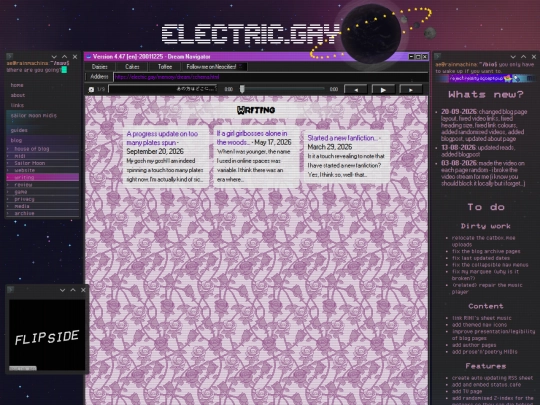Select the blog navigation entry
This screenshot has width=540, height=405.
(x=16, y=140)
